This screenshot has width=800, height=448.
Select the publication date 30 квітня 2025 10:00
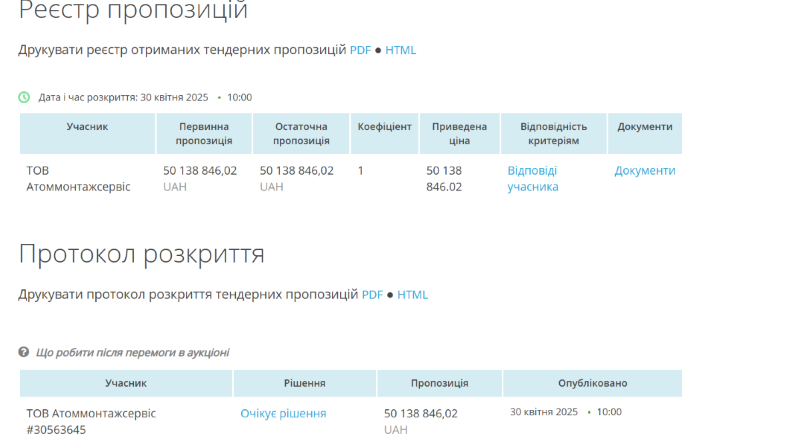(566, 412)
